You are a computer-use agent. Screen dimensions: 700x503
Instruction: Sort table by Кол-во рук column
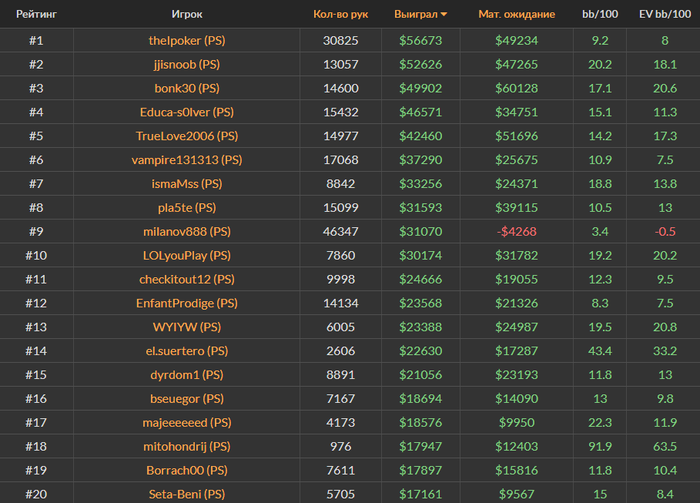[341, 14]
